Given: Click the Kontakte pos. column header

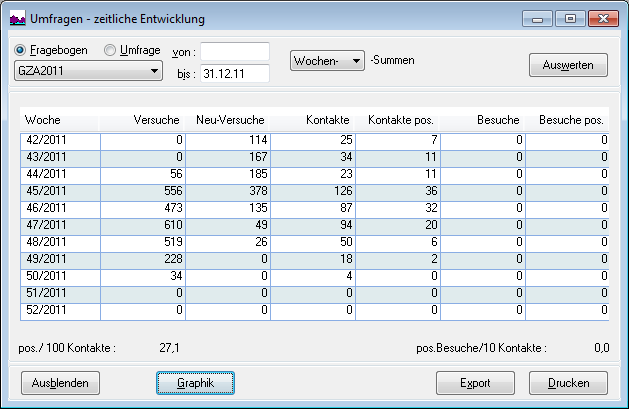Looking at the screenshot, I should click(397, 120).
